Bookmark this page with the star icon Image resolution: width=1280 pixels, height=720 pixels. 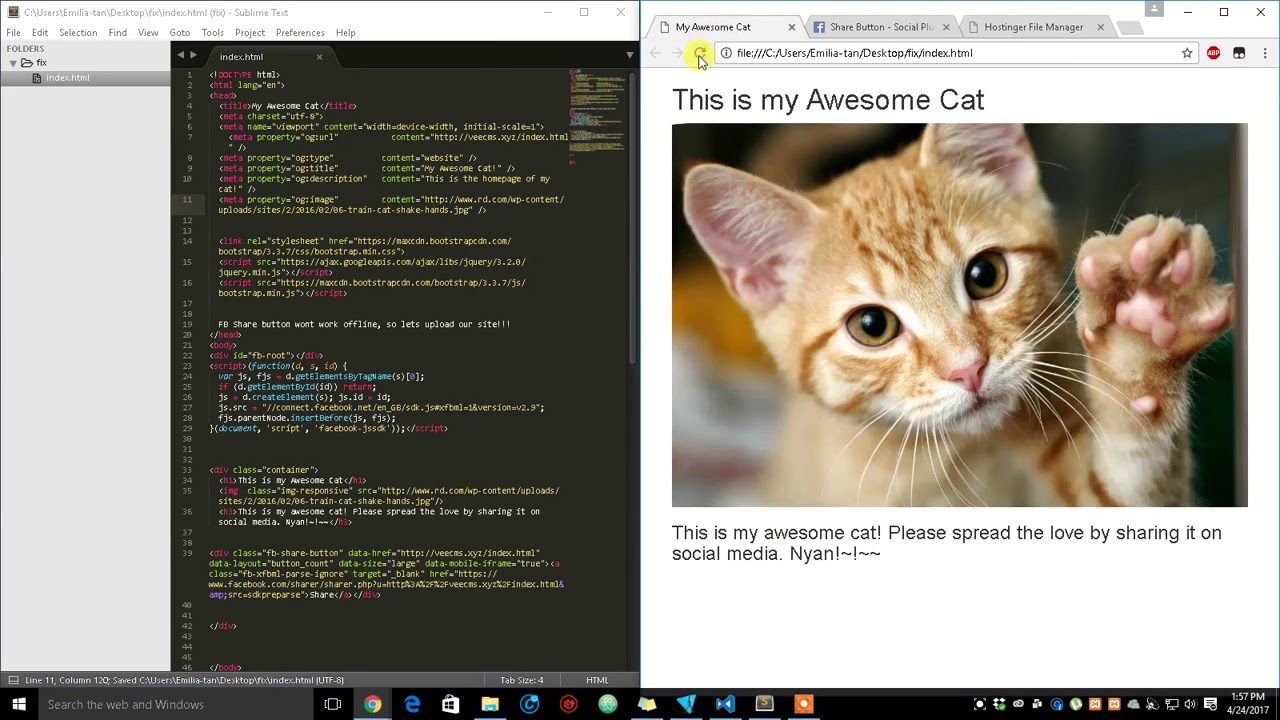pyautogui.click(x=1187, y=53)
